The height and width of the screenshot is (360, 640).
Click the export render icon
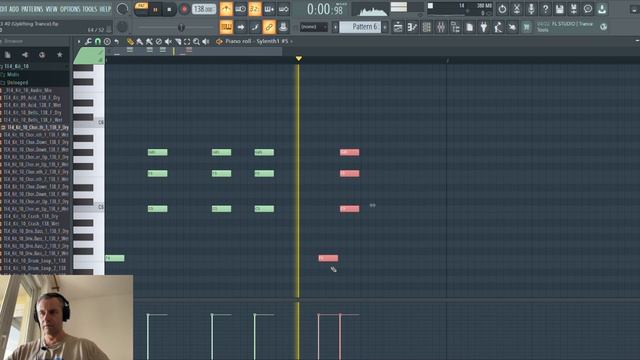click(x=573, y=9)
